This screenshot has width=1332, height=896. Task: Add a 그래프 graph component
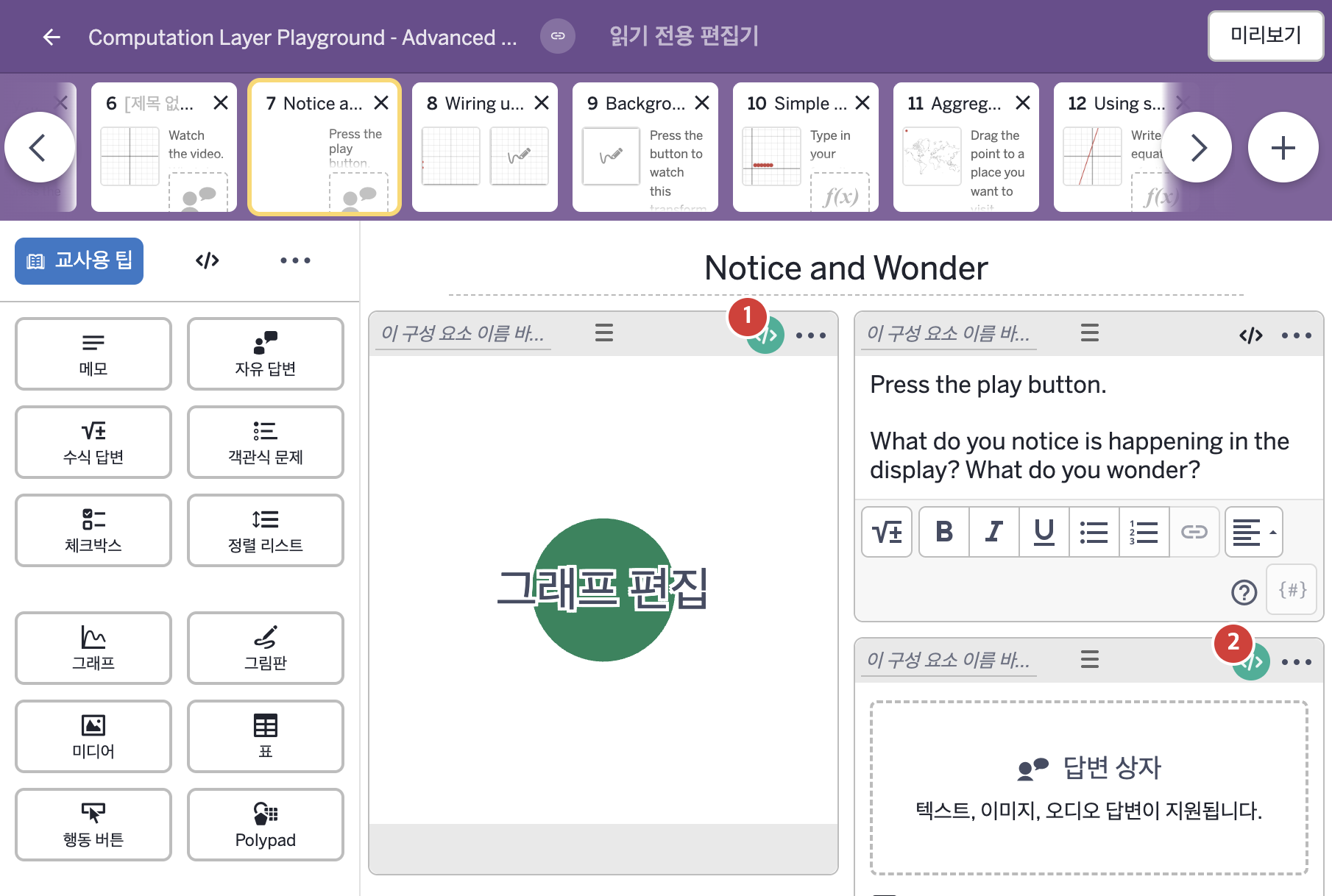93,648
